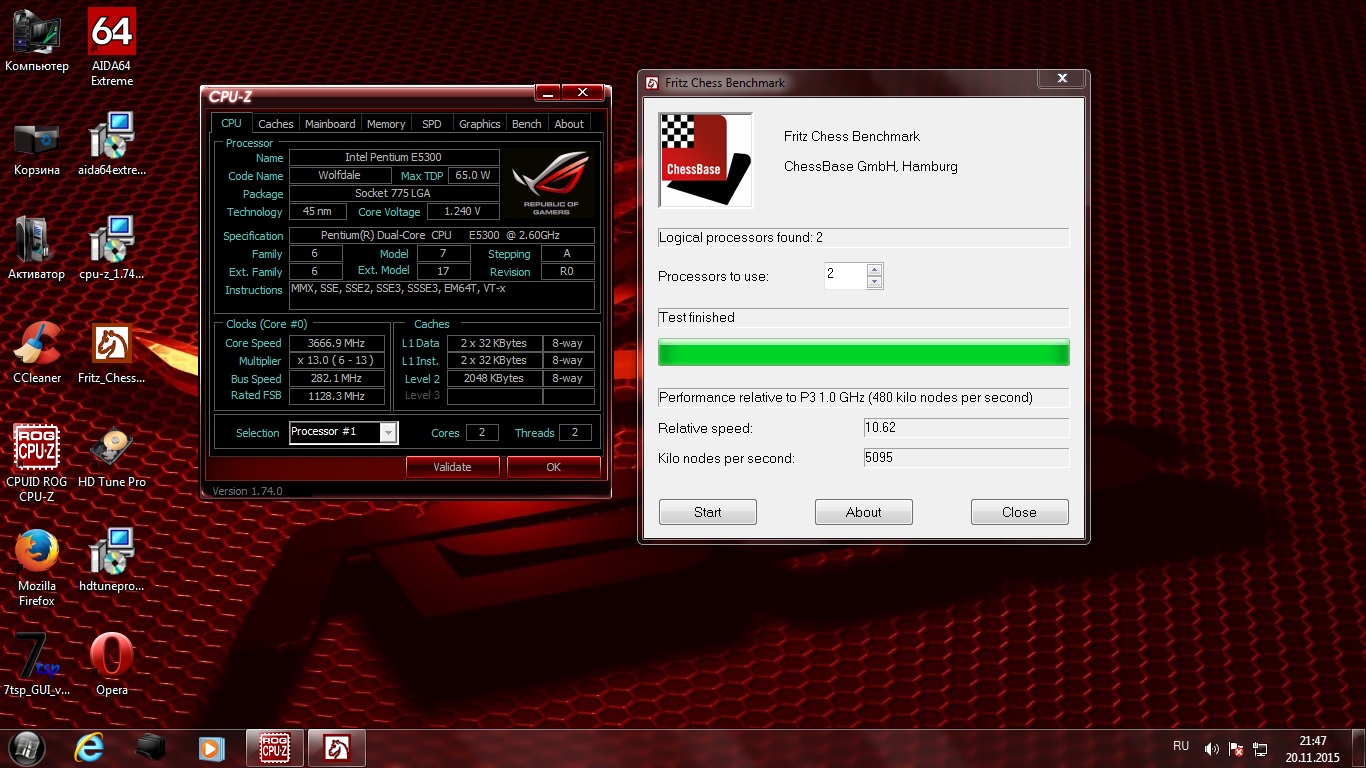Click the Validate button in CPU-Z
Screen dimensions: 1366x768
click(452, 467)
